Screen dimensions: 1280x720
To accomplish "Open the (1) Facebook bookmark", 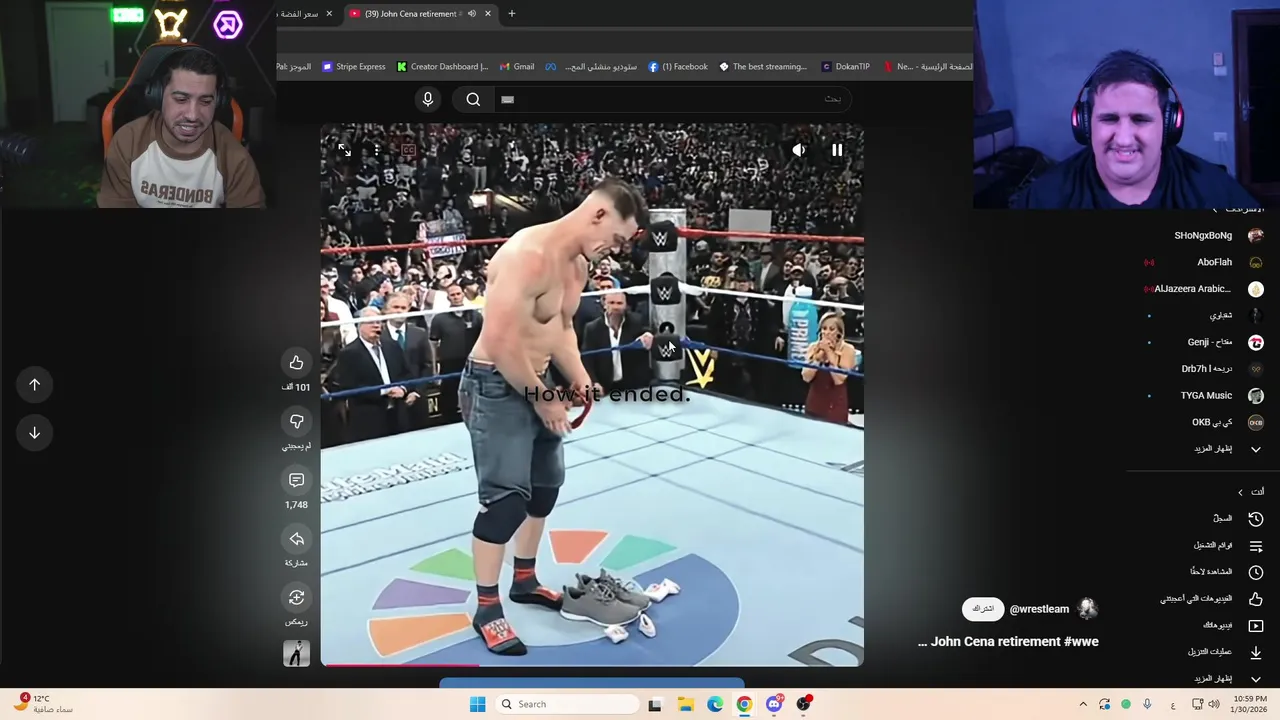I will [x=678, y=67].
